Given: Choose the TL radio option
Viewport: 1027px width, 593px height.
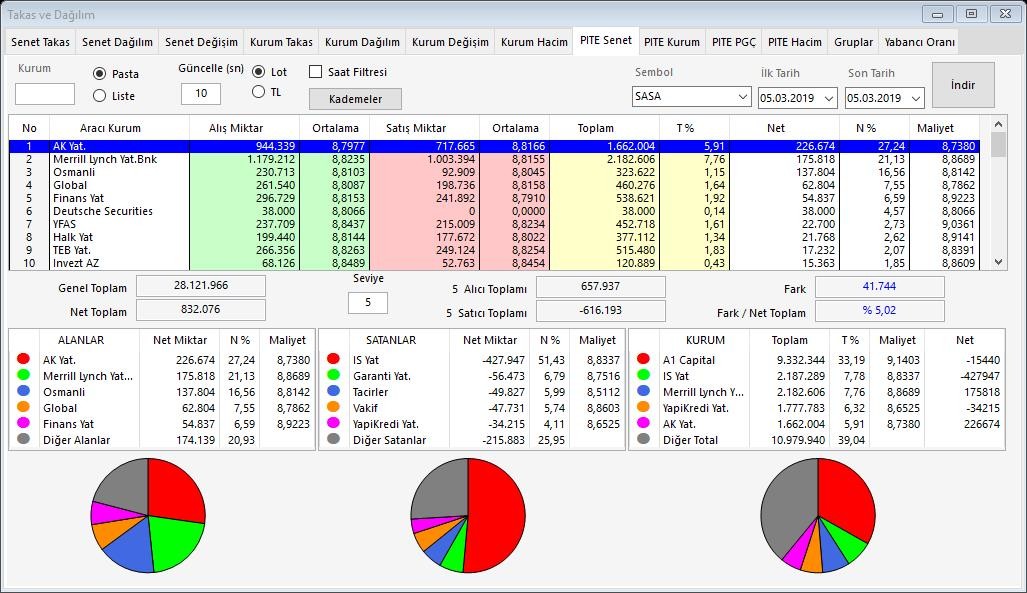Looking at the screenshot, I should tap(259, 92).
